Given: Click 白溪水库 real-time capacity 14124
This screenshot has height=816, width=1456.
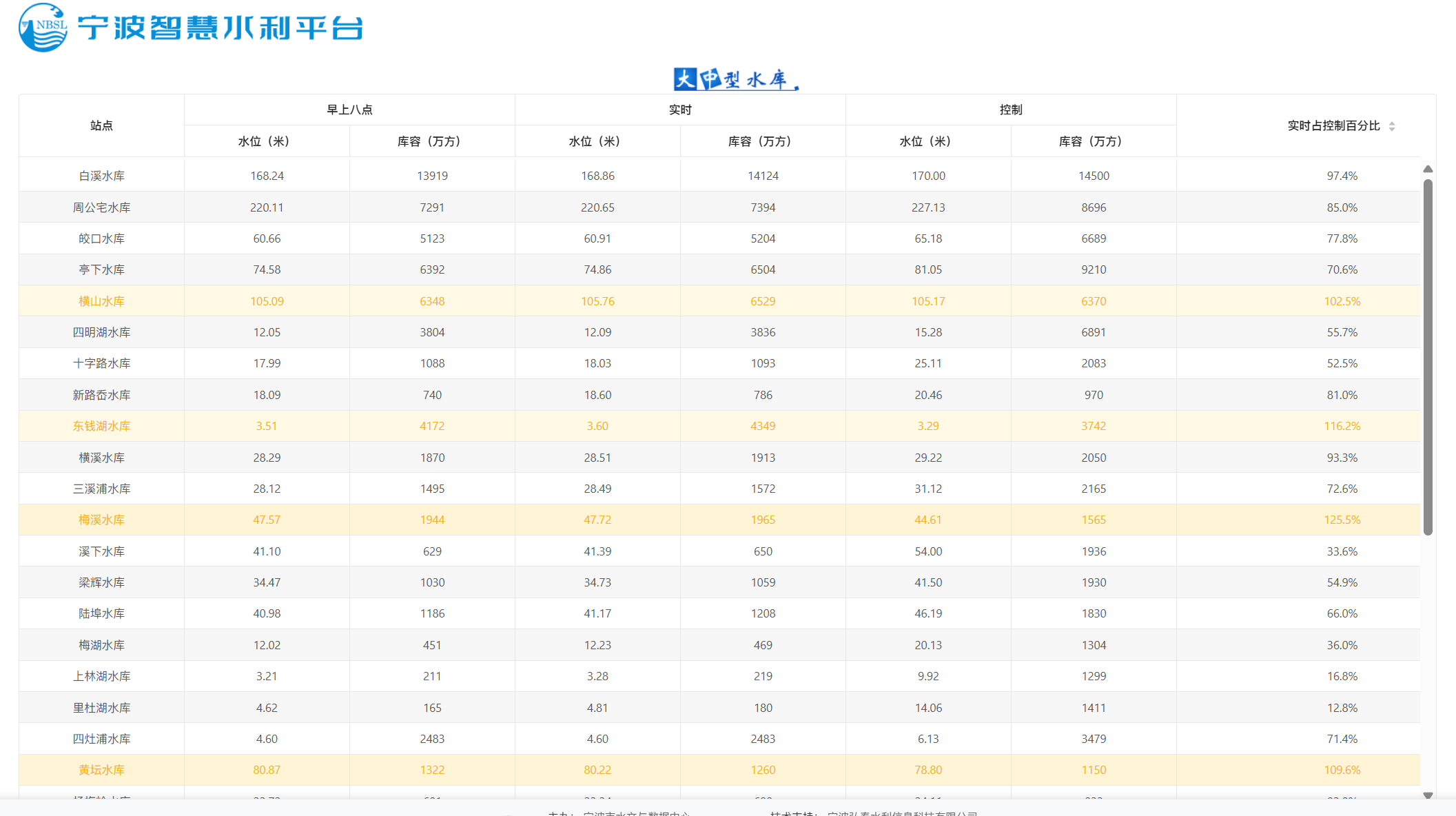Looking at the screenshot, I should click(x=763, y=176).
